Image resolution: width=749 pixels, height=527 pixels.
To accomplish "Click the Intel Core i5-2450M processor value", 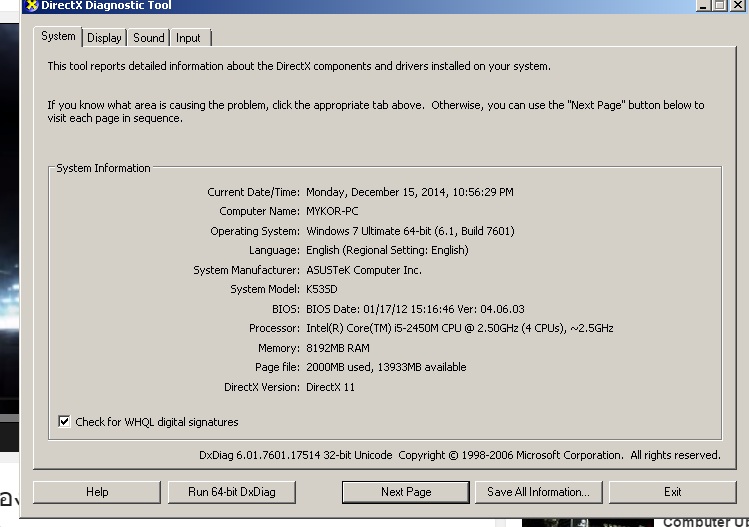I will click(460, 328).
